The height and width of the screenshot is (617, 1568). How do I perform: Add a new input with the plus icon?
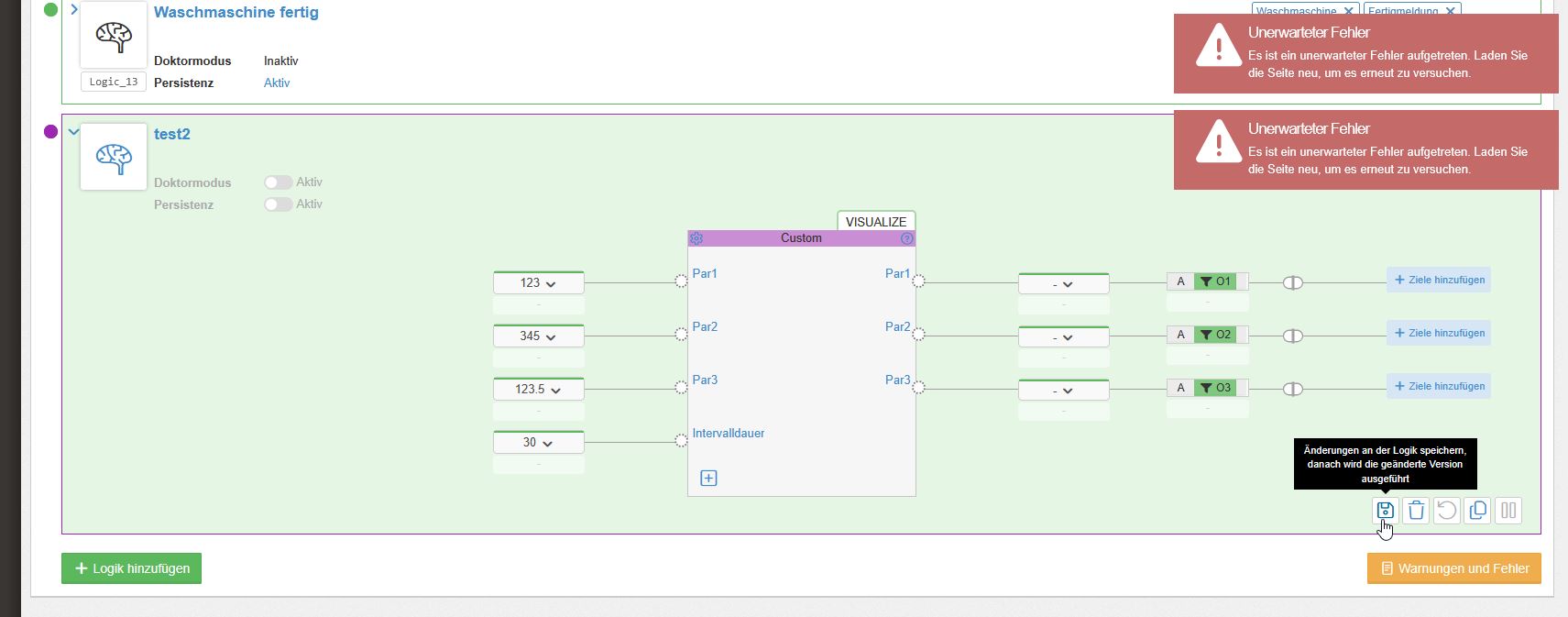coord(708,478)
